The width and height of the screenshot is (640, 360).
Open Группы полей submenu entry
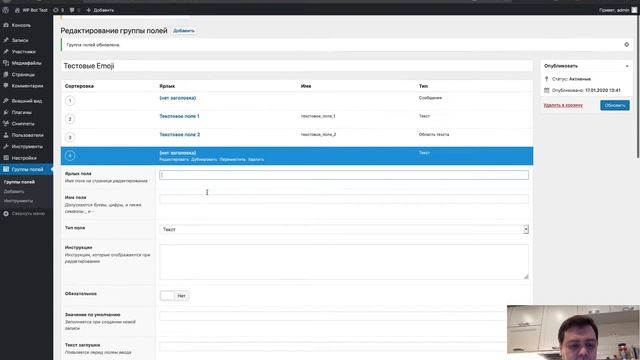point(19,182)
